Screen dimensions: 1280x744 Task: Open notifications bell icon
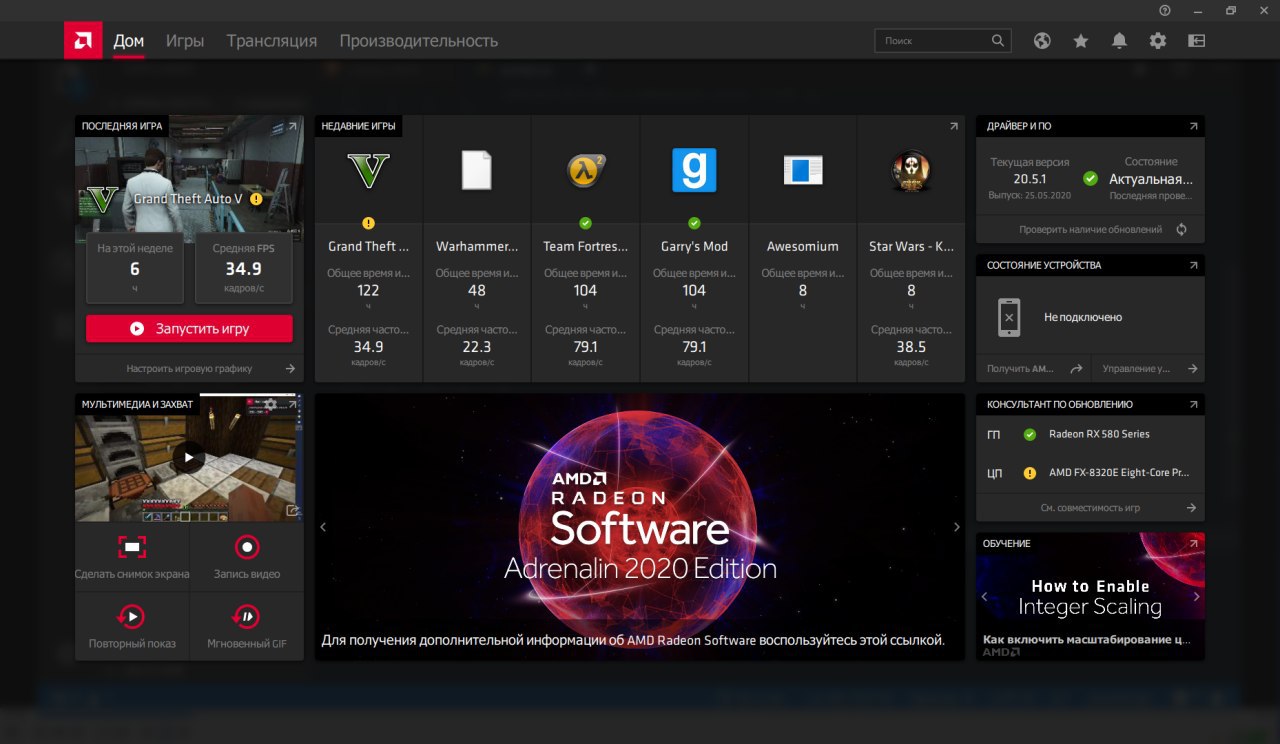pyautogui.click(x=1119, y=41)
